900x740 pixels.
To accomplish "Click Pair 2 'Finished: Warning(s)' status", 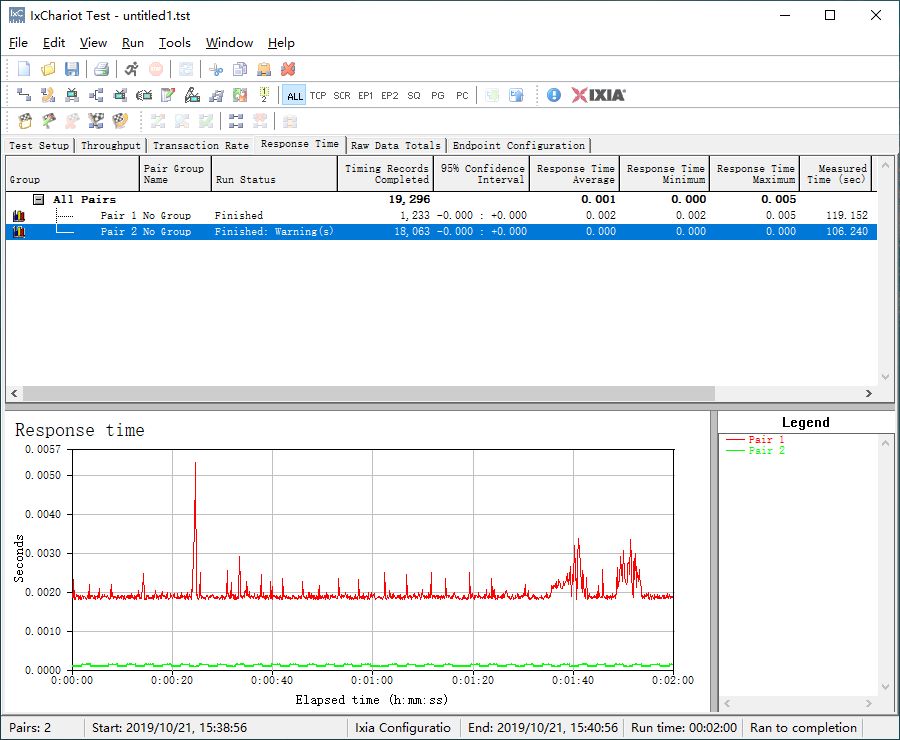I will [x=274, y=232].
